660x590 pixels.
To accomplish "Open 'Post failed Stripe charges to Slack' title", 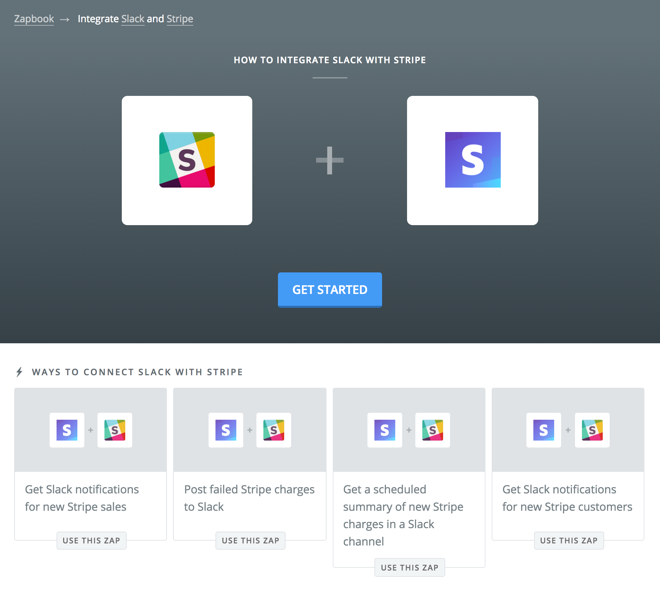I will [x=249, y=498].
